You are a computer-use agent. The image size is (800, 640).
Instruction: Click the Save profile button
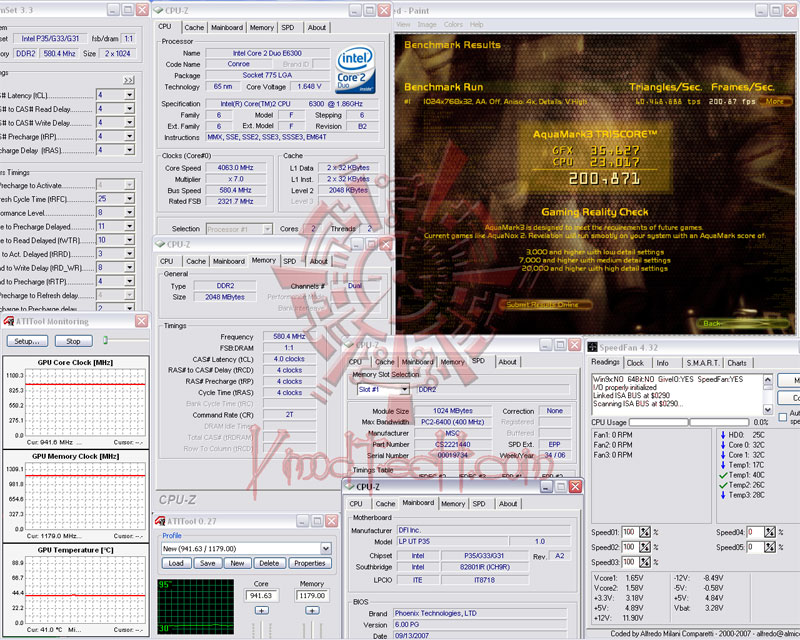coord(207,563)
